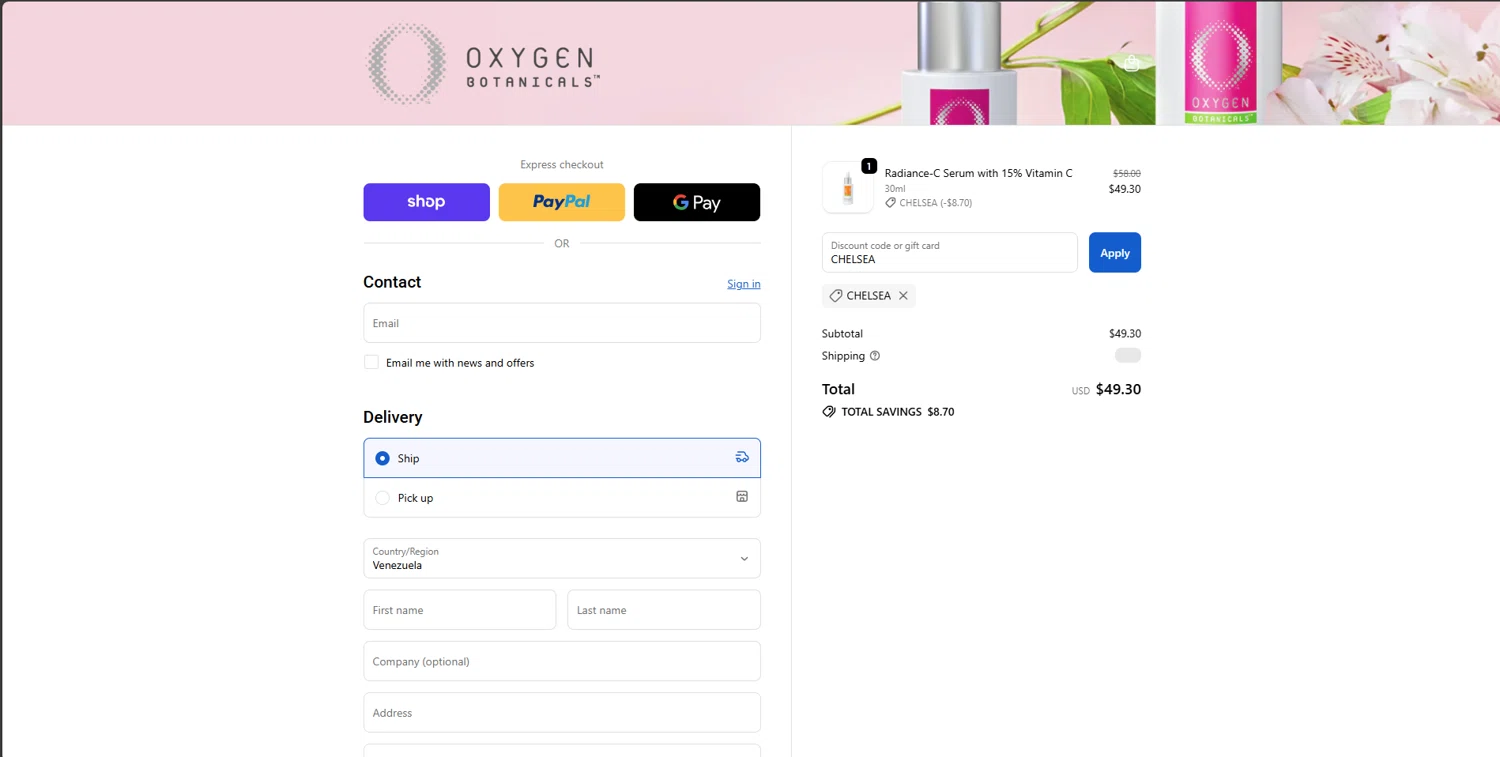Follow the Sign in link
Image resolution: width=1500 pixels, height=757 pixels.
coord(744,284)
